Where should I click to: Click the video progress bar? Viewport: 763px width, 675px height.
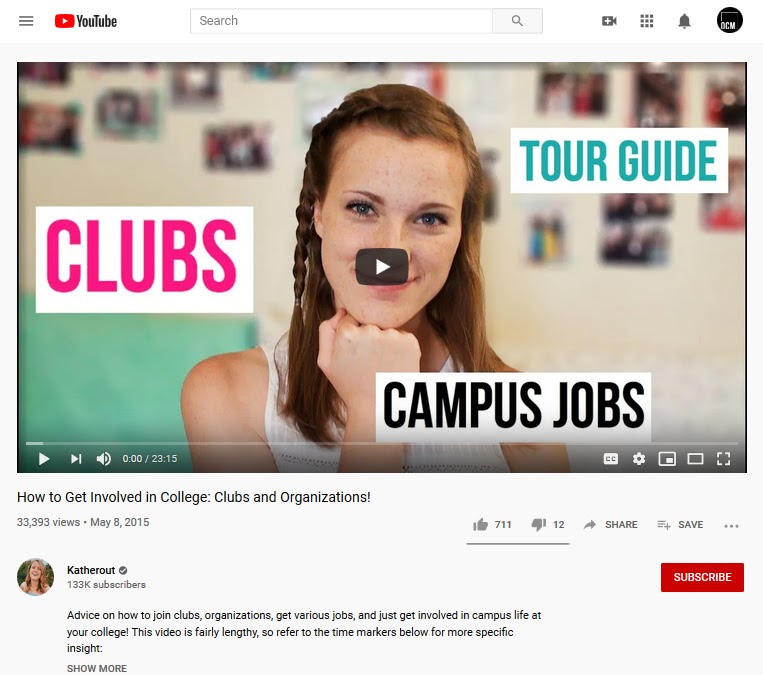pyautogui.click(x=382, y=443)
